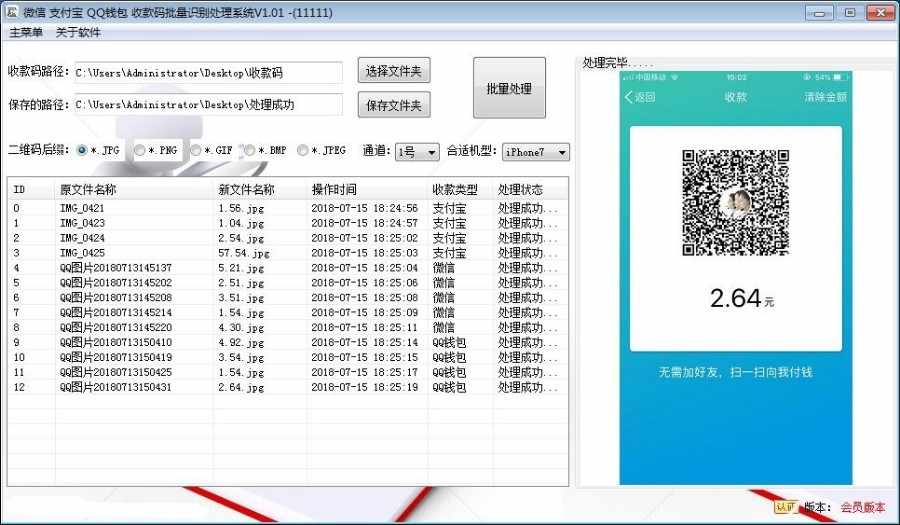Select row IMG_0423
Screen dimensions: 900x525
point(288,223)
